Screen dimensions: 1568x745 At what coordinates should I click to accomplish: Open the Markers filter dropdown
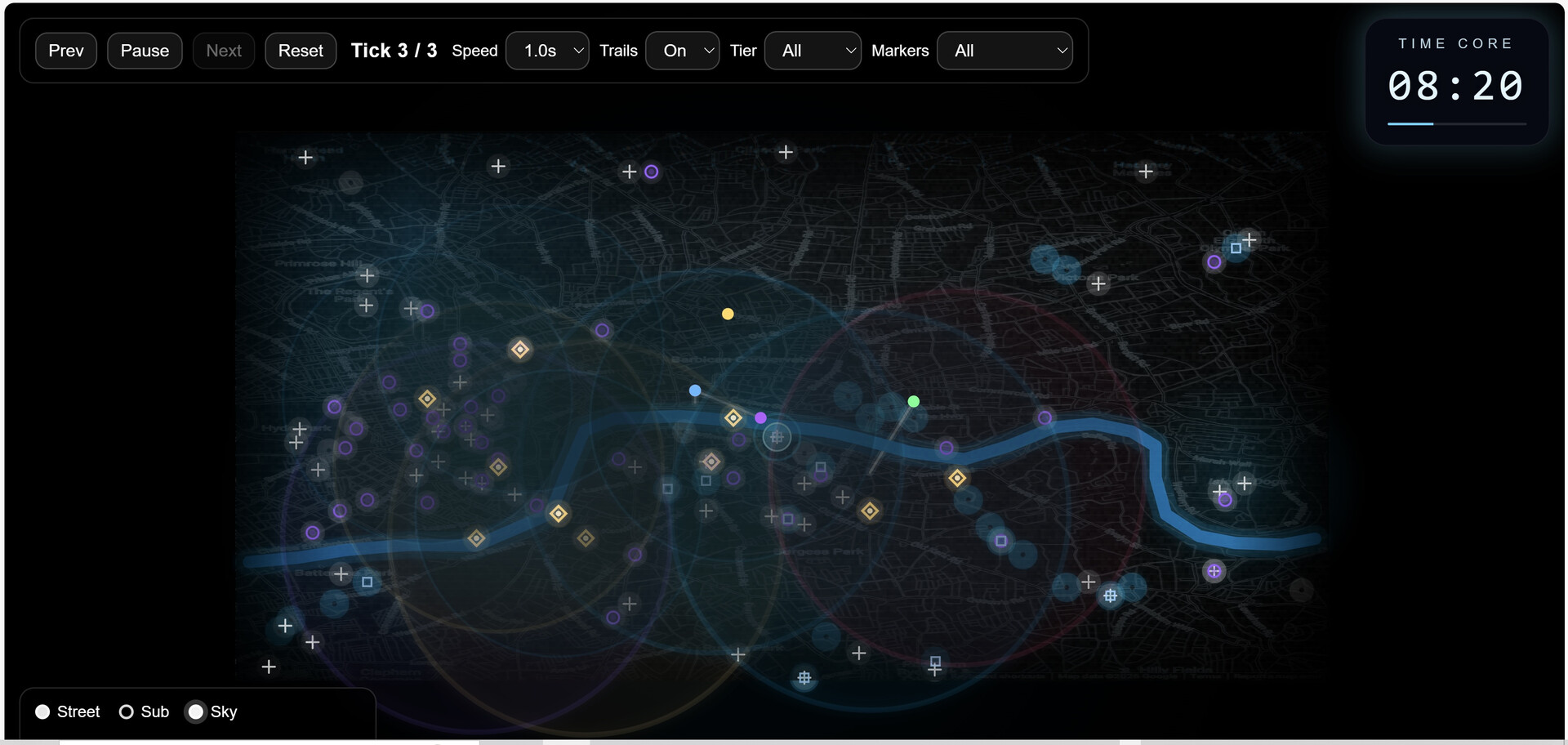point(1004,50)
